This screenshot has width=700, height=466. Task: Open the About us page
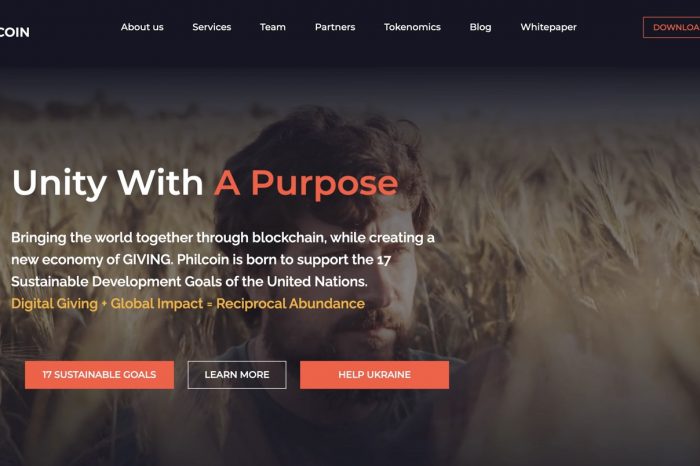[x=142, y=27]
